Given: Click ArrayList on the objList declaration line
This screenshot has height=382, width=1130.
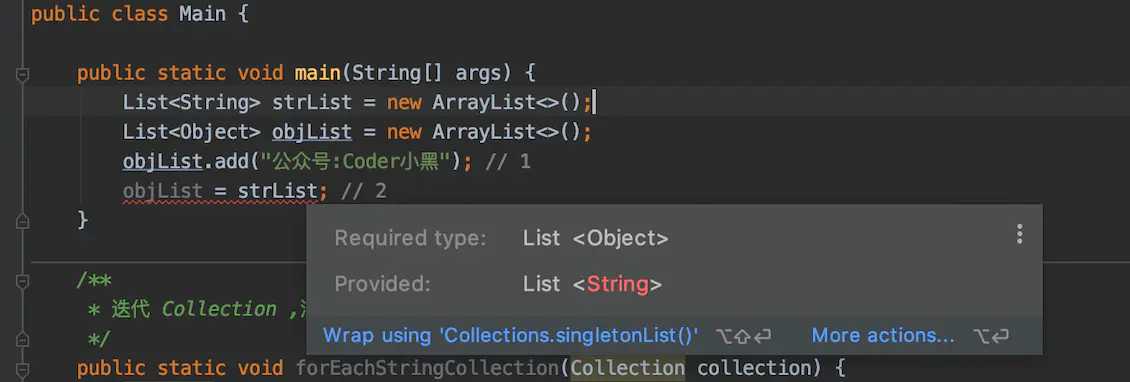Looking at the screenshot, I should pyautogui.click(x=484, y=132).
